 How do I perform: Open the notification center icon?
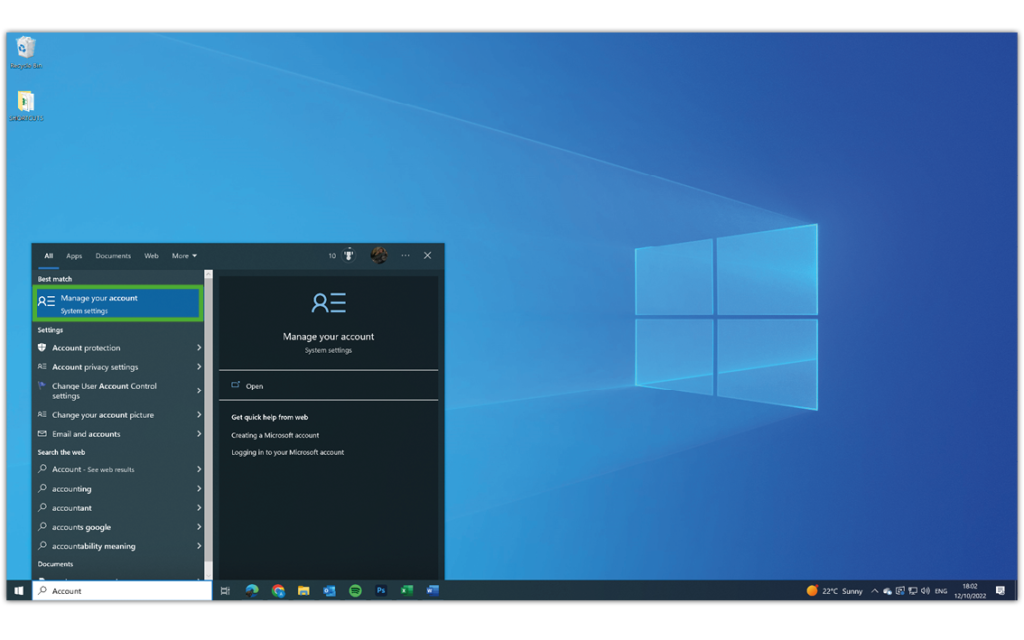[x=1000, y=591]
